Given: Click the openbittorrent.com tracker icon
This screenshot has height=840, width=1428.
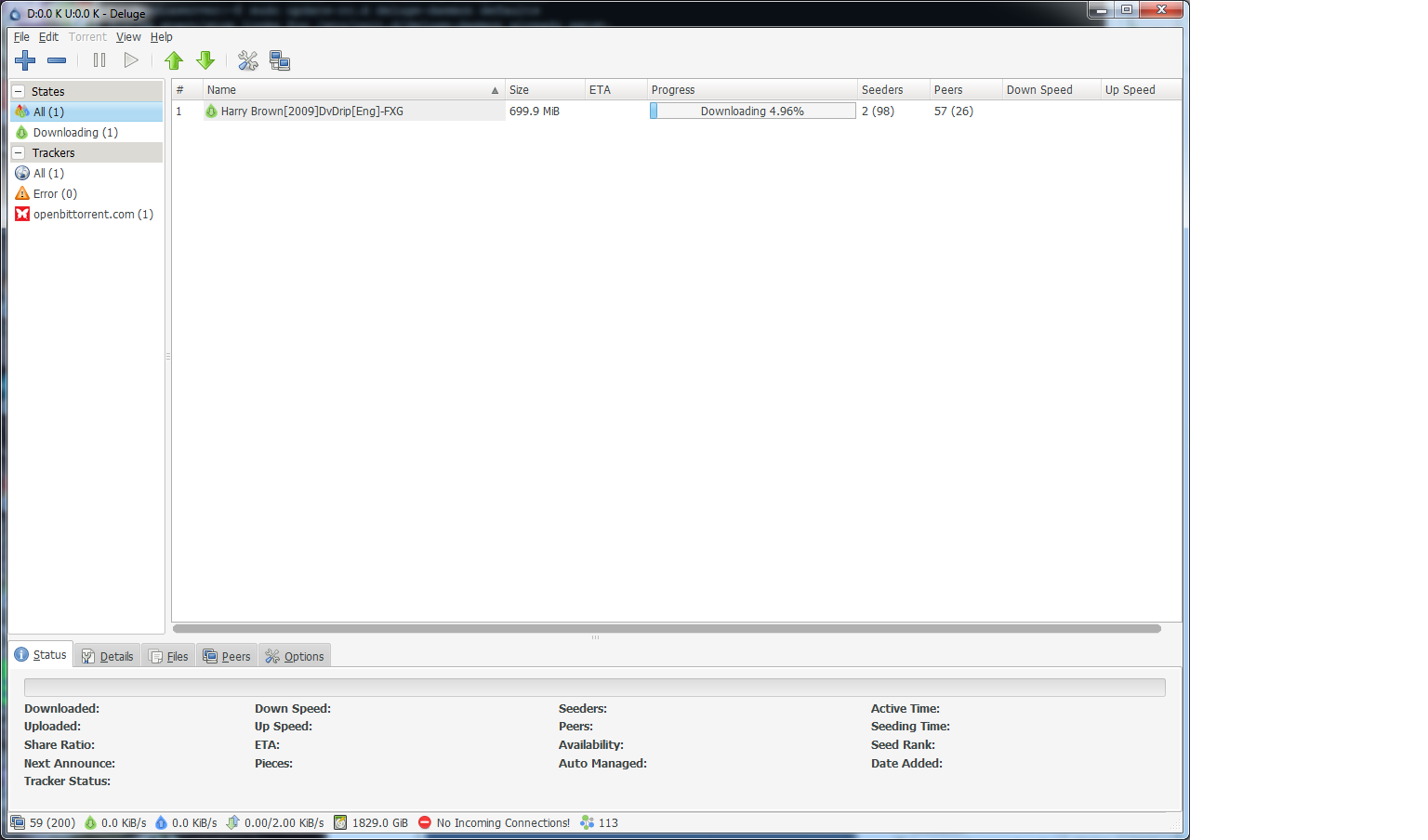Looking at the screenshot, I should pyautogui.click(x=22, y=214).
